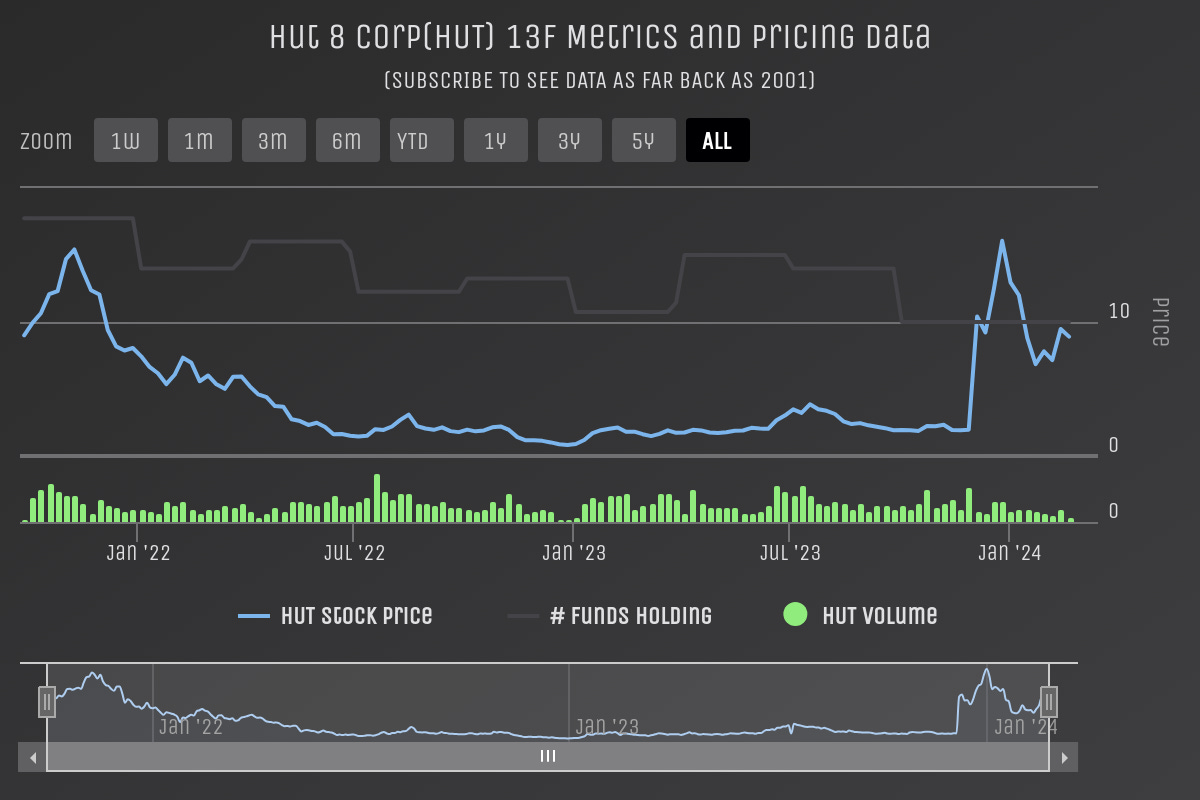This screenshot has height=800, width=1200.
Task: Click the price axis value 10
Action: pyautogui.click(x=1119, y=311)
